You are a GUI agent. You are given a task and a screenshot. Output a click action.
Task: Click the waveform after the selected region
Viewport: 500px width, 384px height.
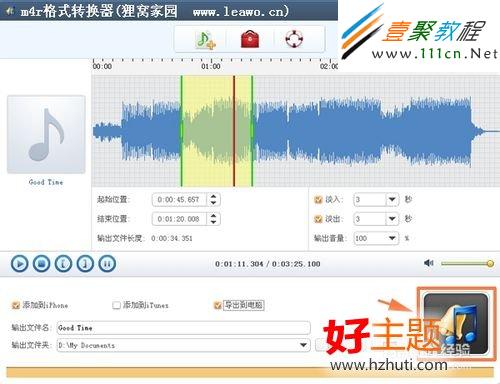[363, 132]
